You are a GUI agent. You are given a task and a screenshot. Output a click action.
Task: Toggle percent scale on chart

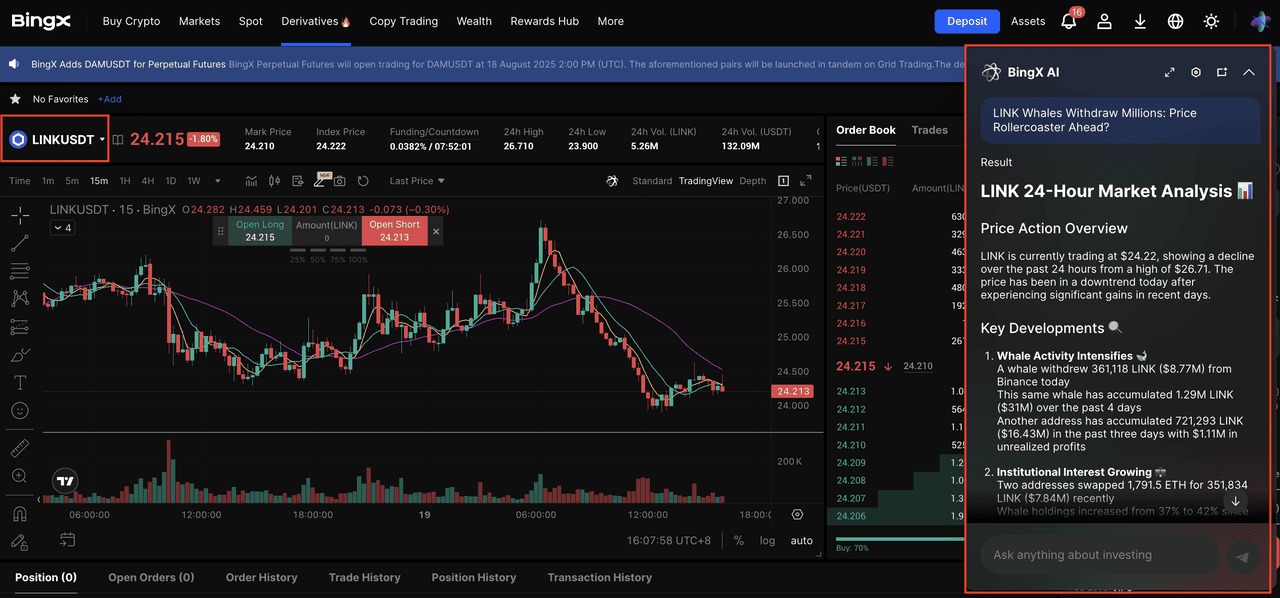point(739,540)
